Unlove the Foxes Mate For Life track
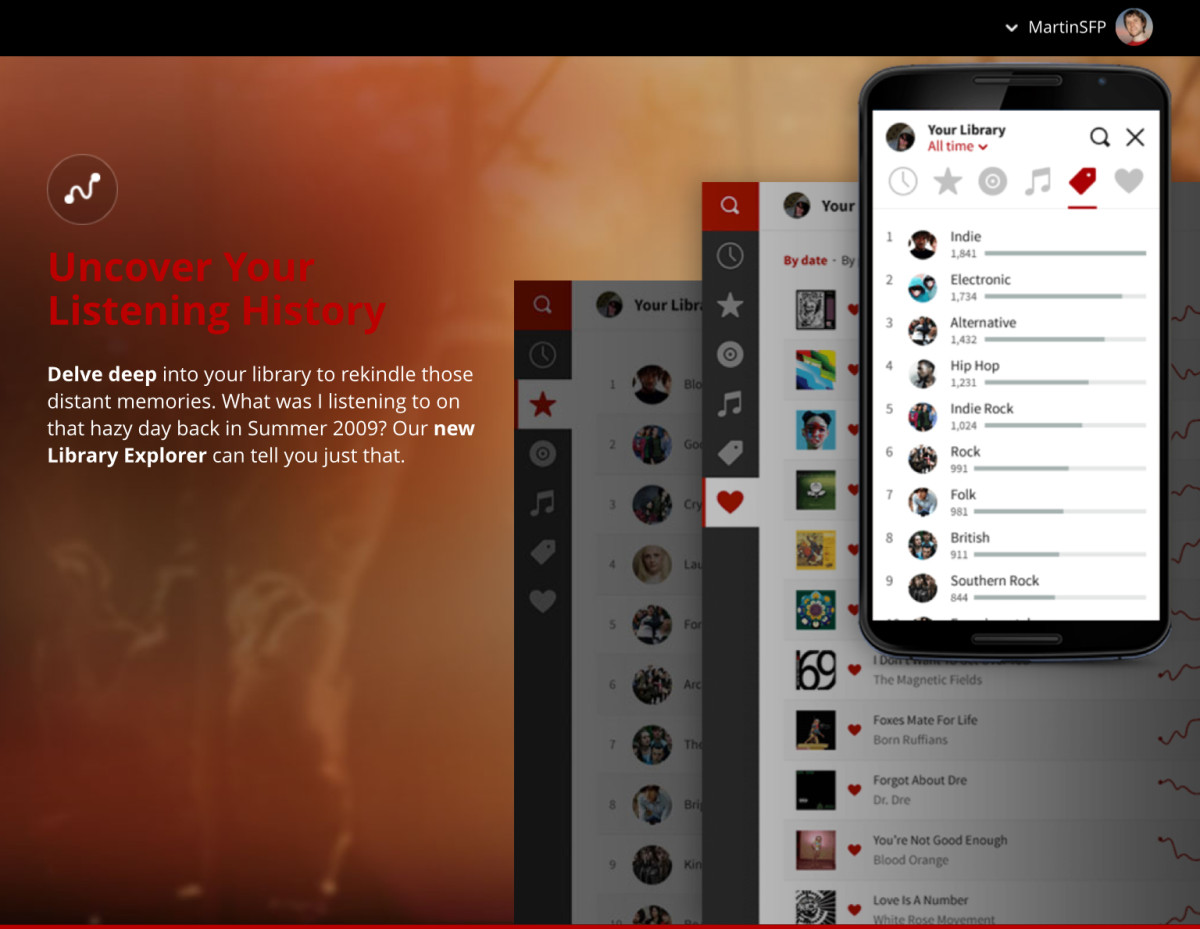1200x929 pixels. pos(854,730)
